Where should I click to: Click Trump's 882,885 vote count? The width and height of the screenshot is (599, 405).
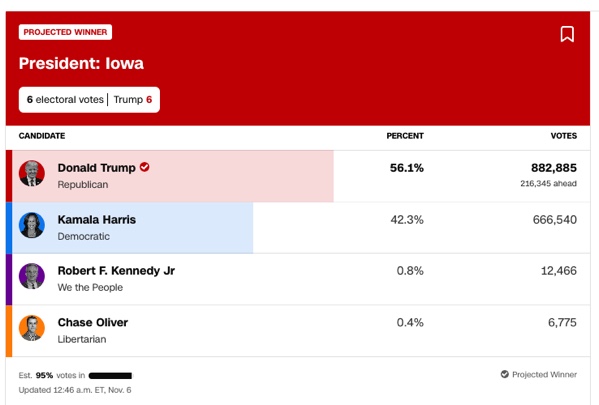pyautogui.click(x=554, y=168)
